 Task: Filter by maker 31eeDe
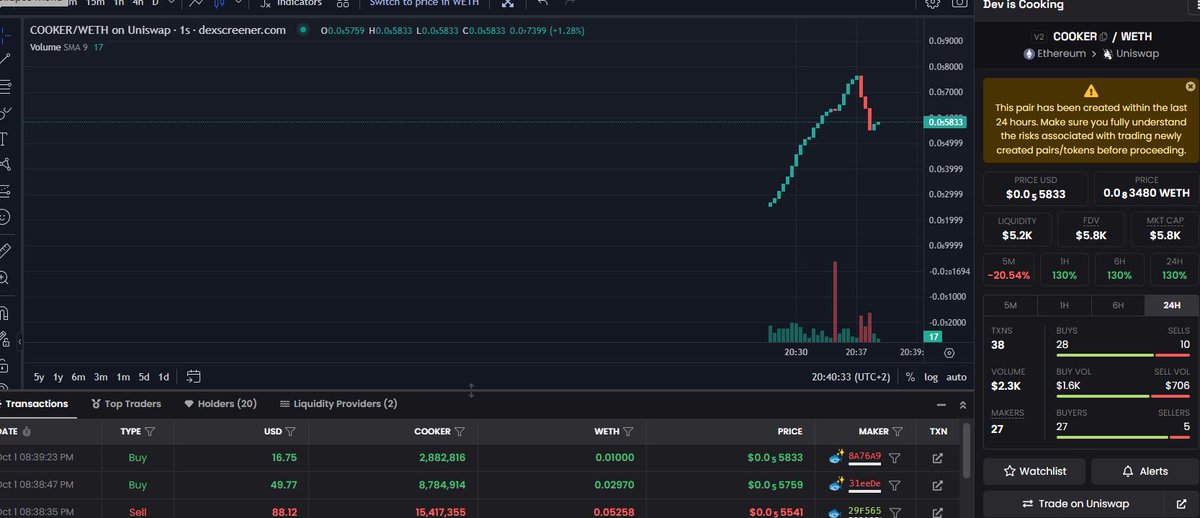pyautogui.click(x=895, y=484)
